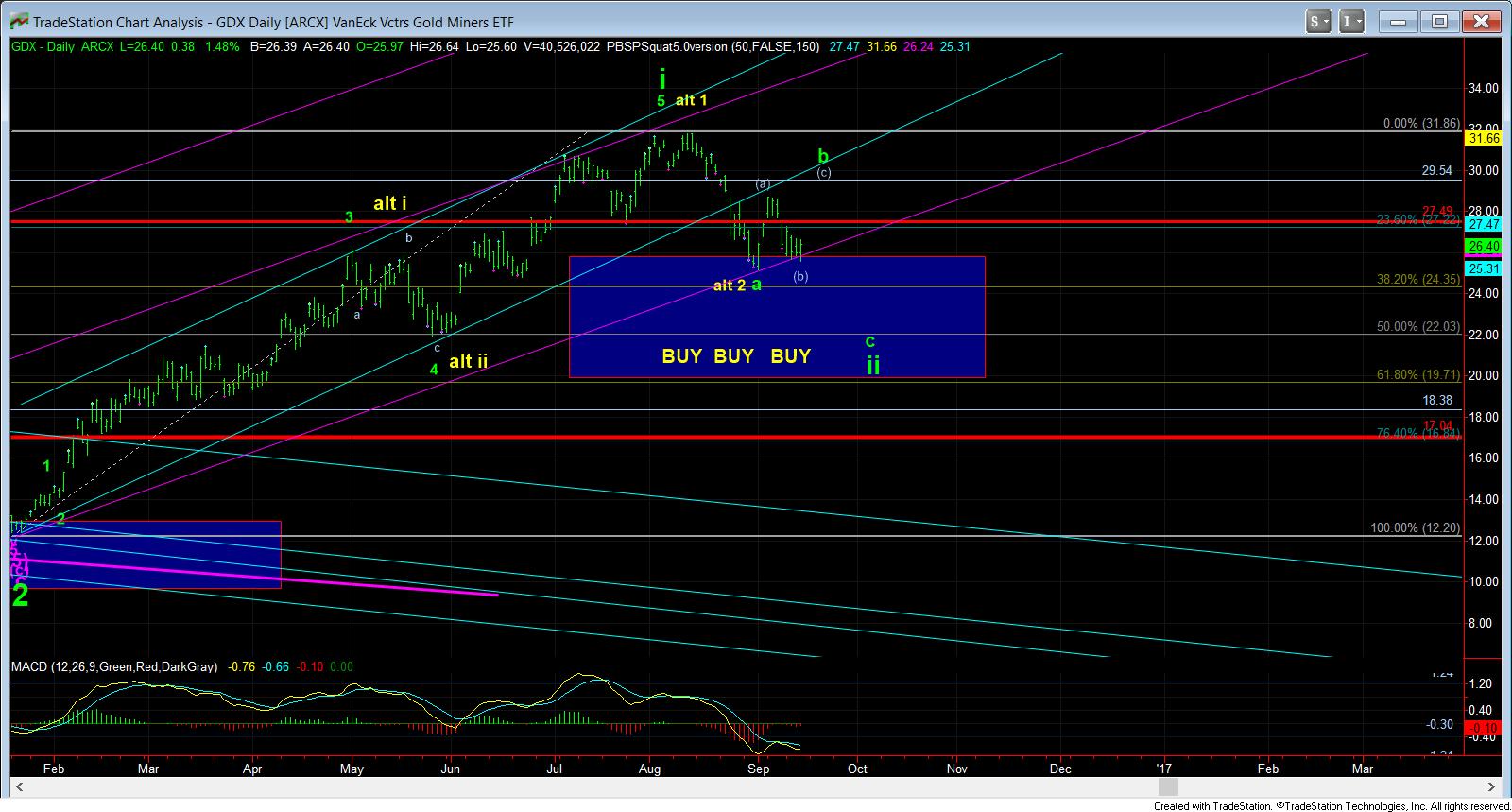Click the '76.40% (16.84)' Fibonacci label
Screen dimensions: 1512x812
point(1418,433)
